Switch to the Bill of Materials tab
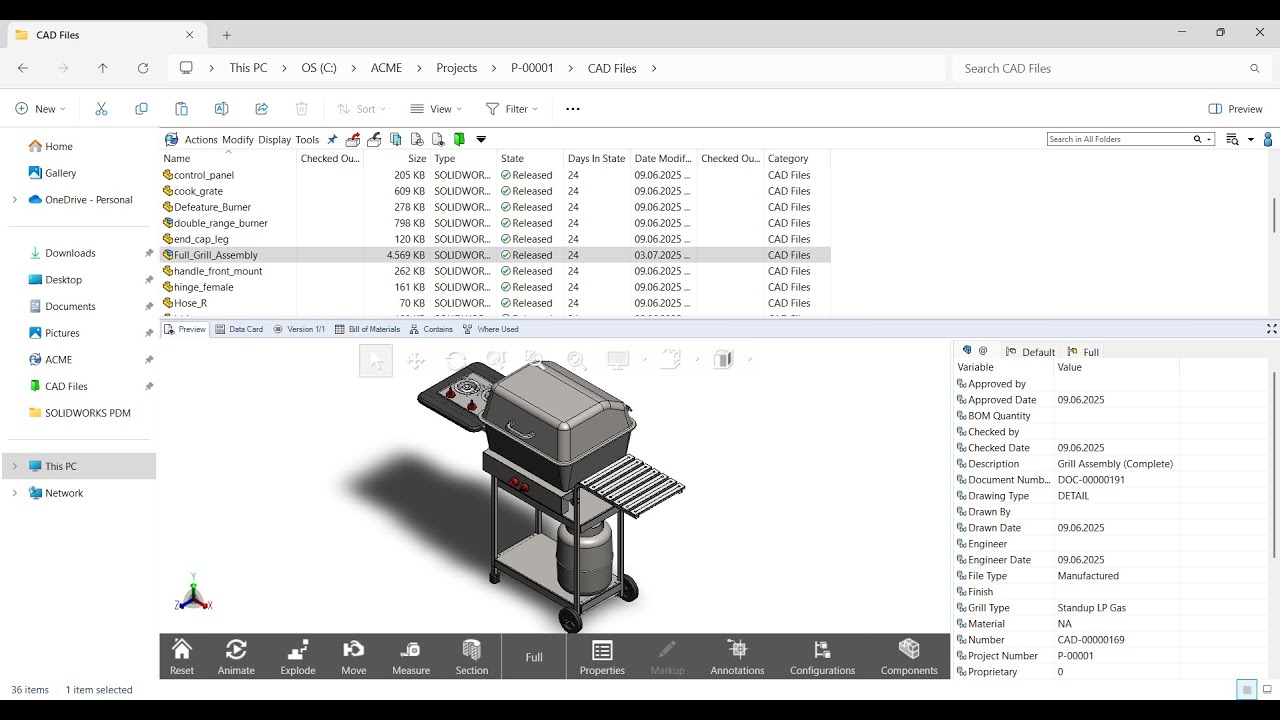This screenshot has height=720, width=1280. click(x=367, y=329)
